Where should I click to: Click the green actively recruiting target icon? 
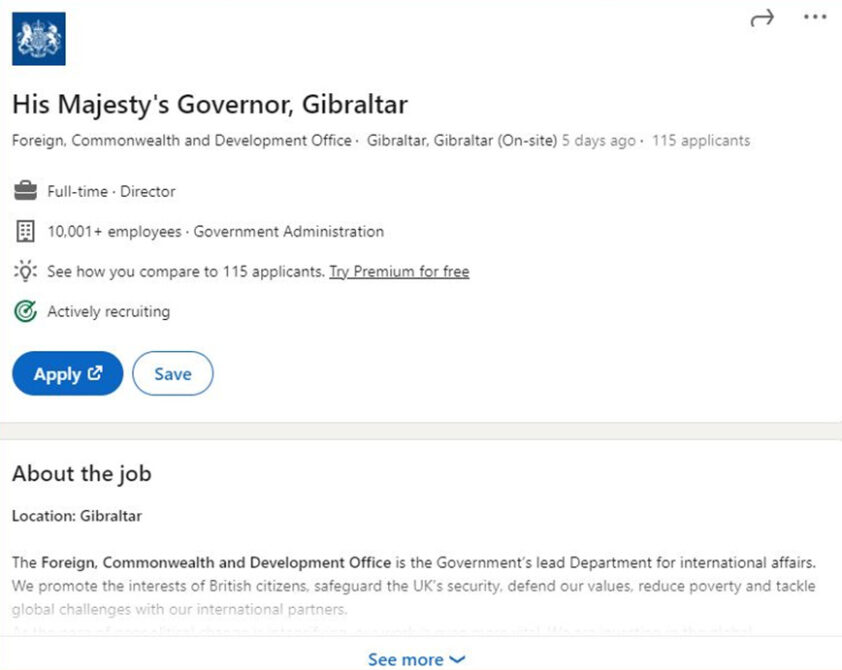[25, 311]
